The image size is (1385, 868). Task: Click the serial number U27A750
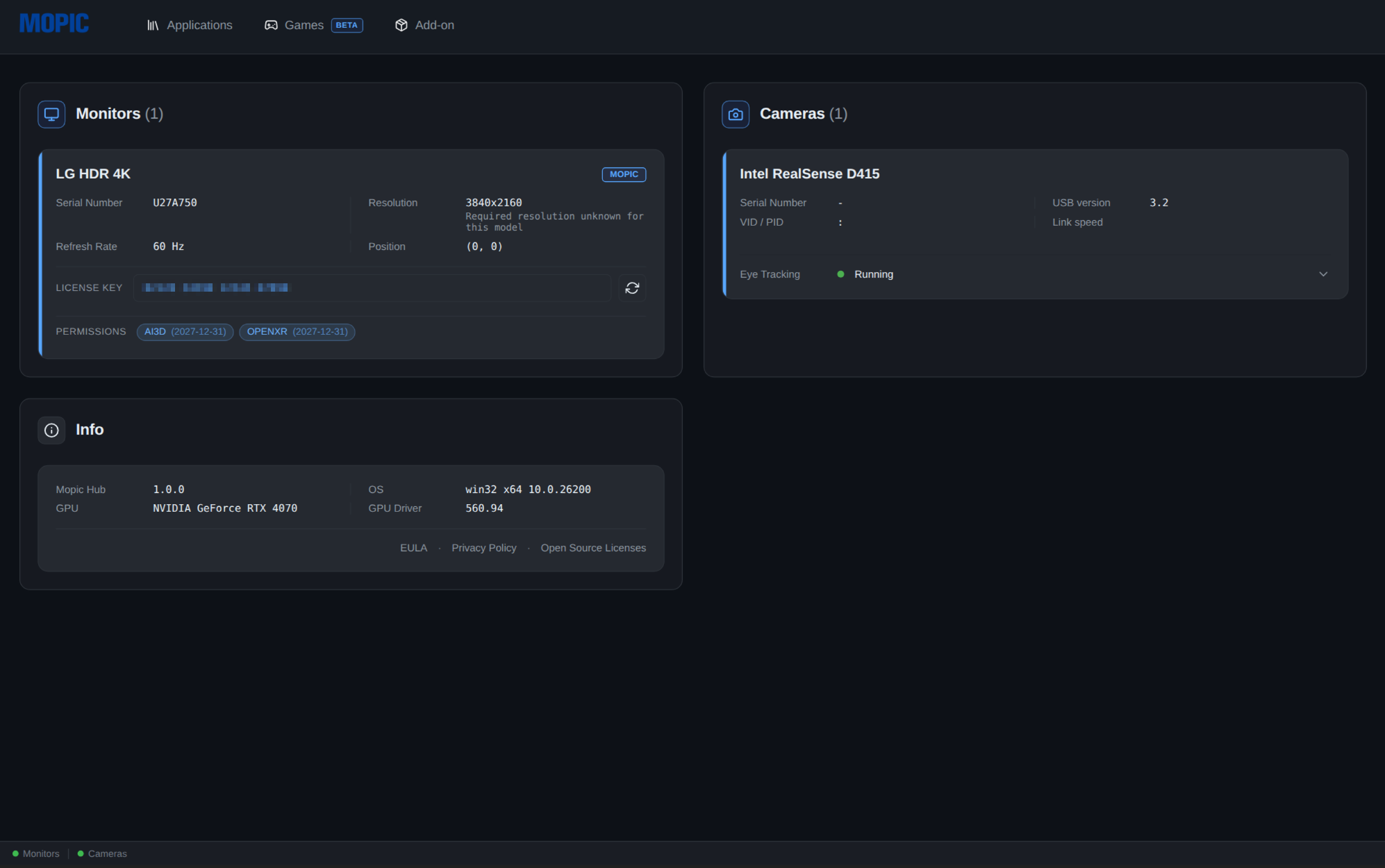tap(175, 203)
